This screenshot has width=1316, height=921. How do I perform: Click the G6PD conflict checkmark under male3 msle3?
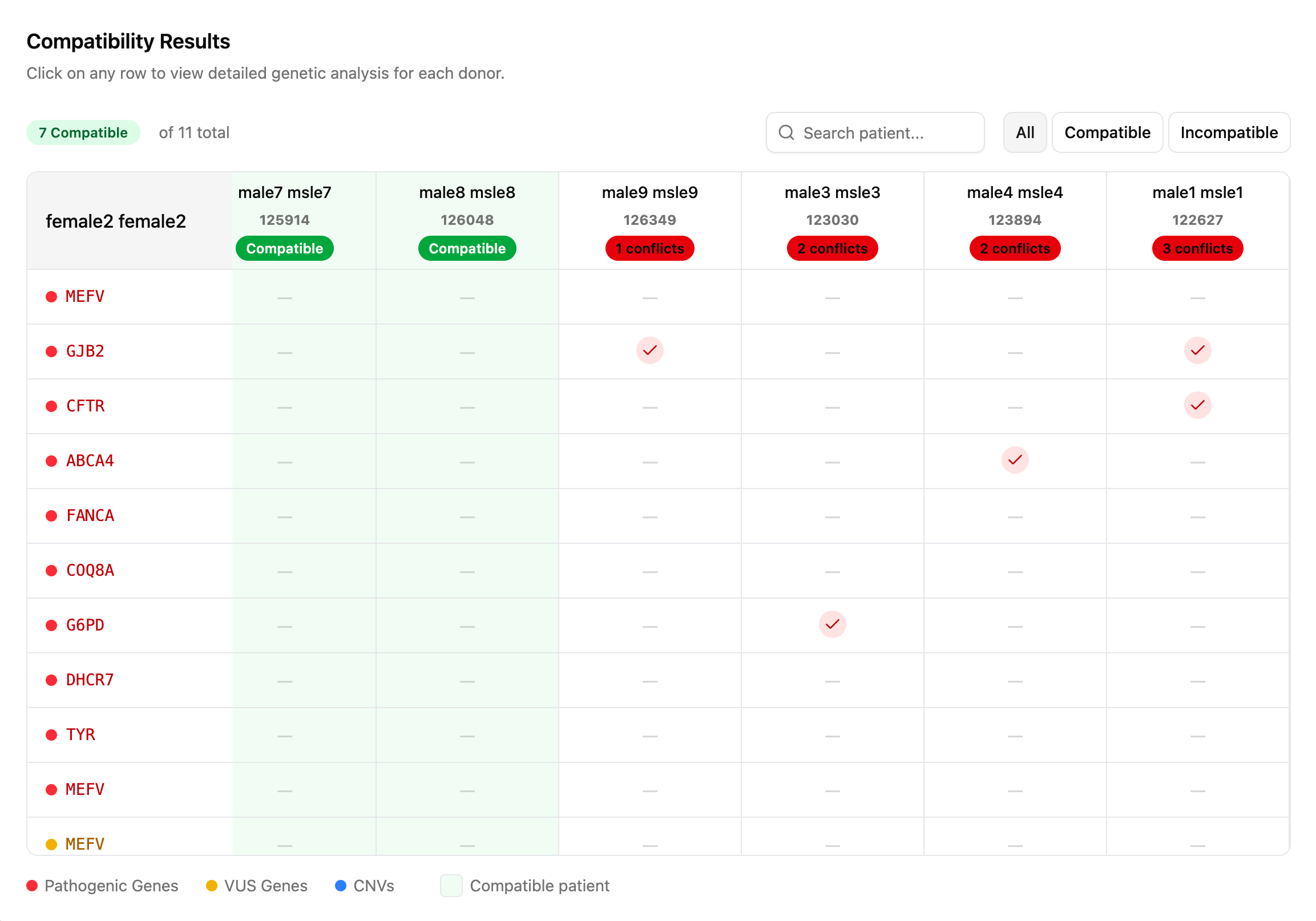pos(831,625)
